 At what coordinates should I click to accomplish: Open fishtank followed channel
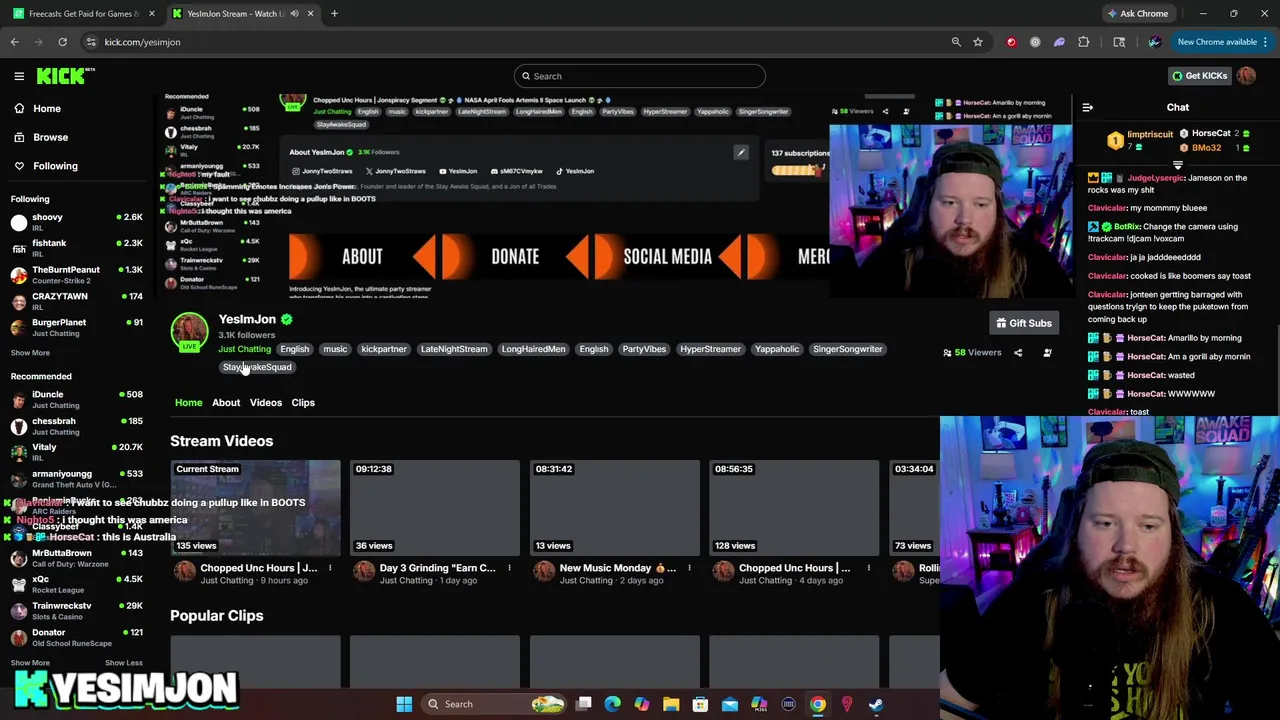point(76,248)
